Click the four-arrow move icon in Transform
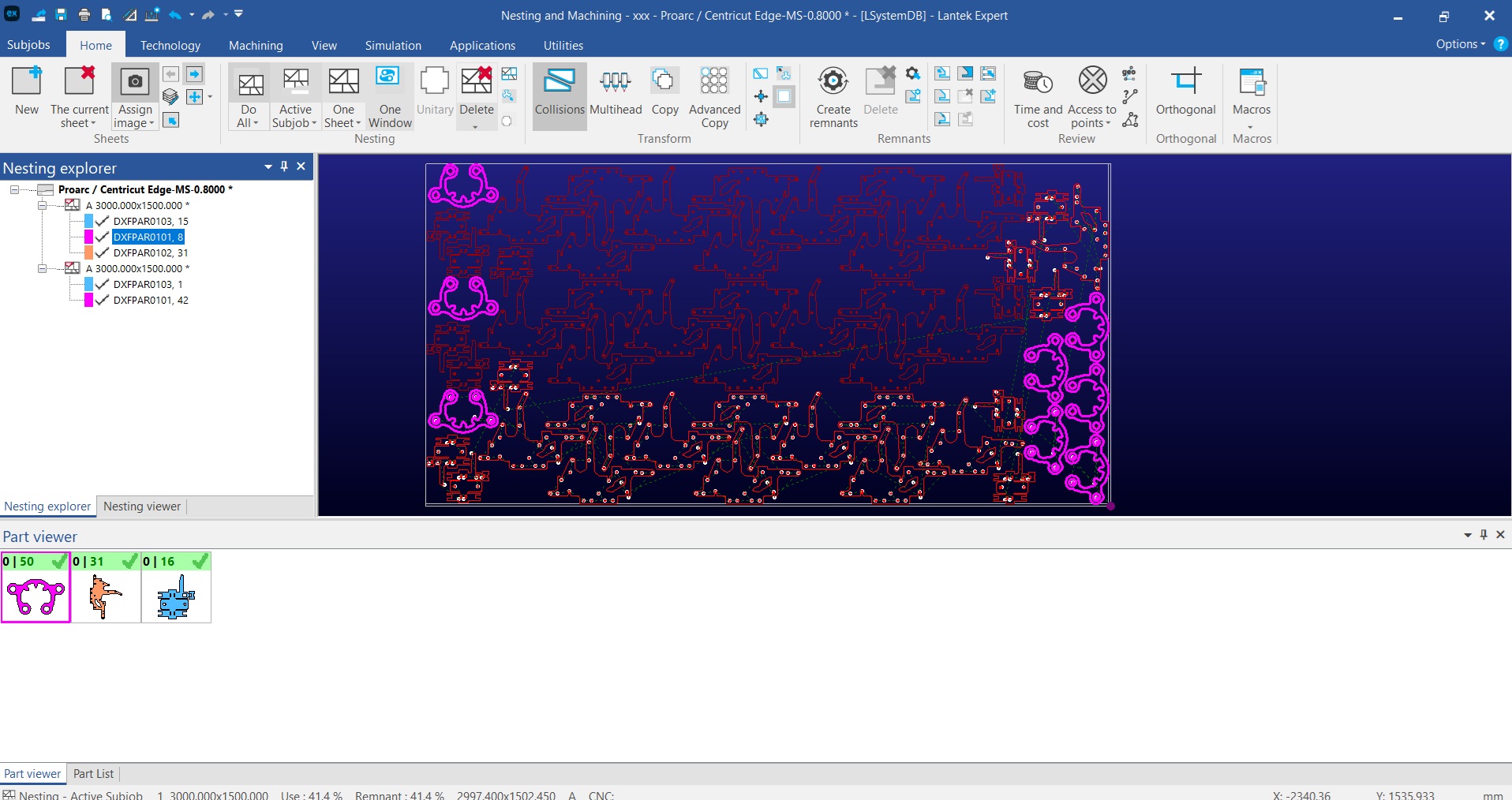Image resolution: width=1512 pixels, height=800 pixels. 761,96
